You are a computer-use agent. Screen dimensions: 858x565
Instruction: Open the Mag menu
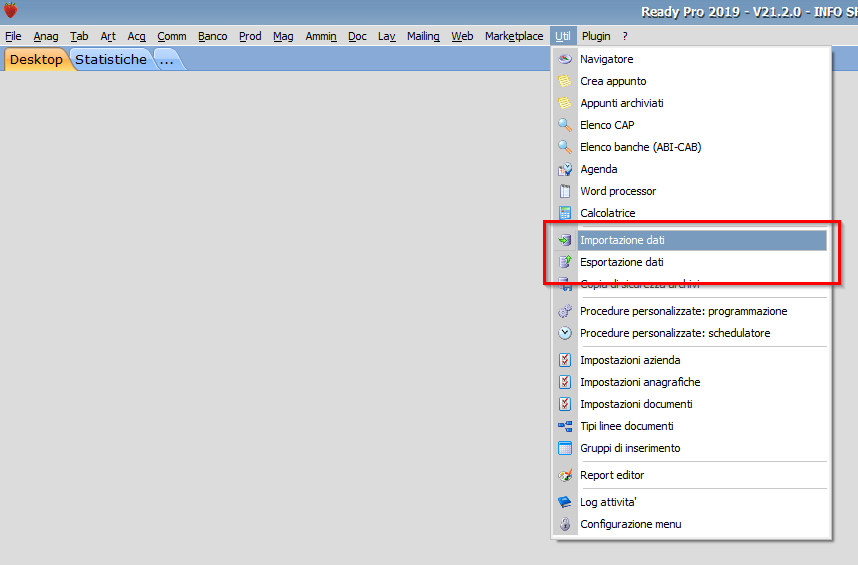coord(283,36)
